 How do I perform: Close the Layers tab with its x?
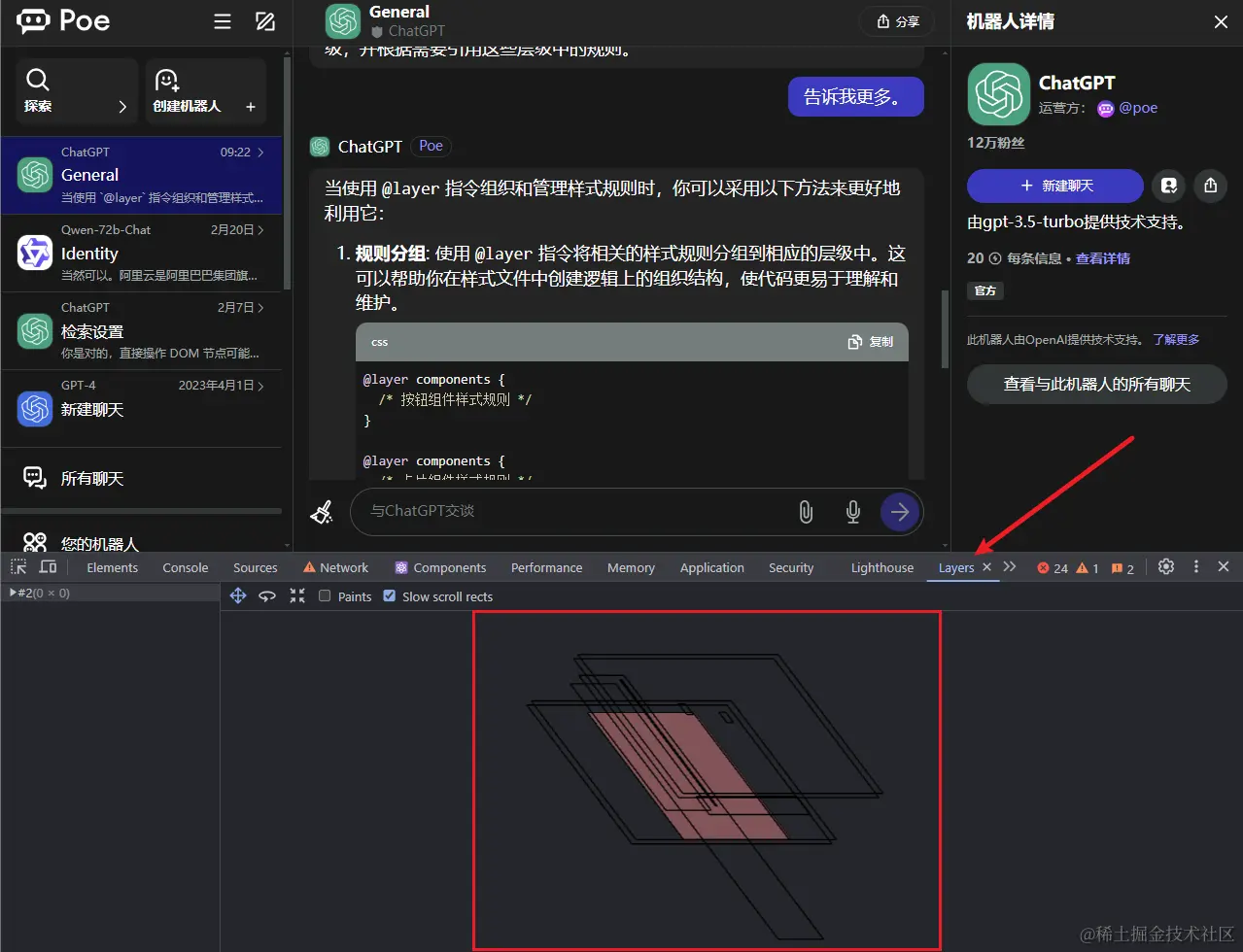tap(987, 567)
